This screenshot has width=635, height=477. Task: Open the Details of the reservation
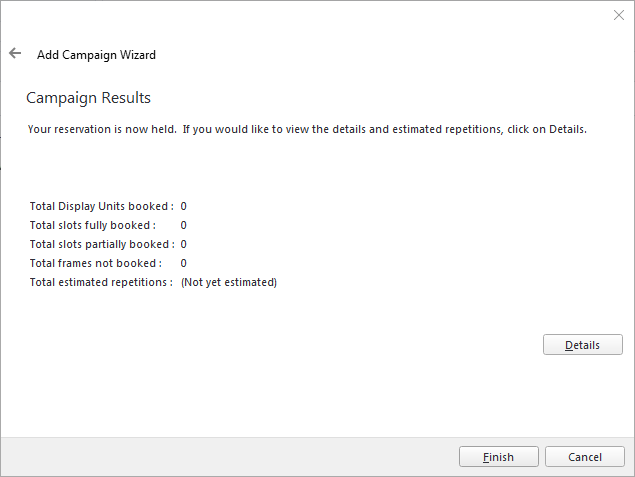tap(582, 345)
